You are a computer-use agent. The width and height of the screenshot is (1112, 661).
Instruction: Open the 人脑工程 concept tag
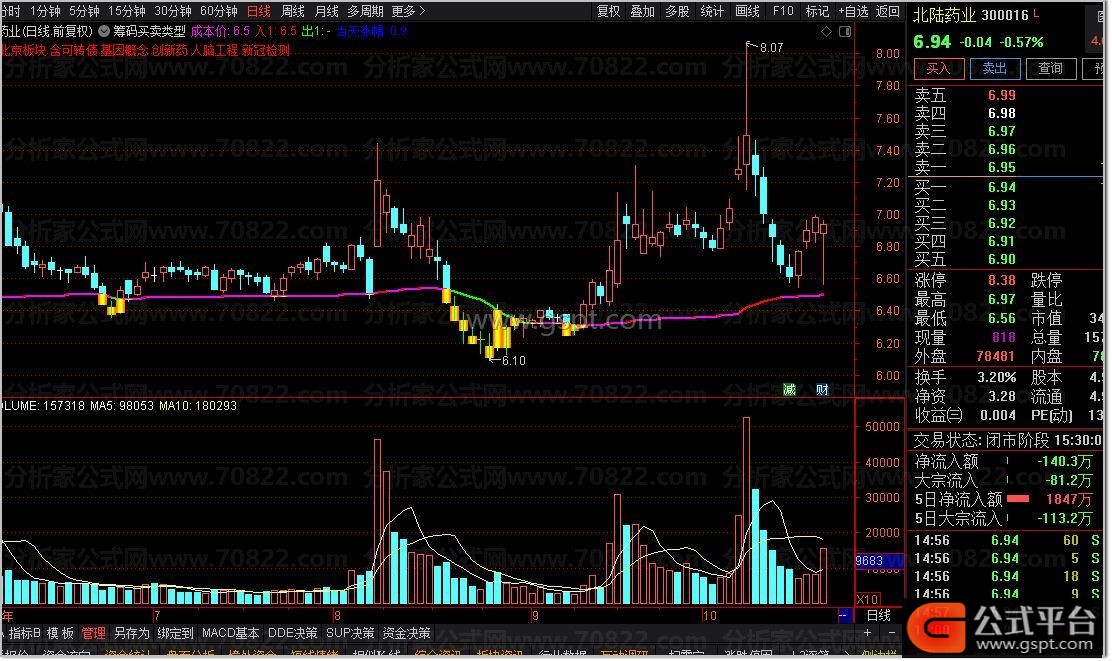pyautogui.click(x=214, y=50)
